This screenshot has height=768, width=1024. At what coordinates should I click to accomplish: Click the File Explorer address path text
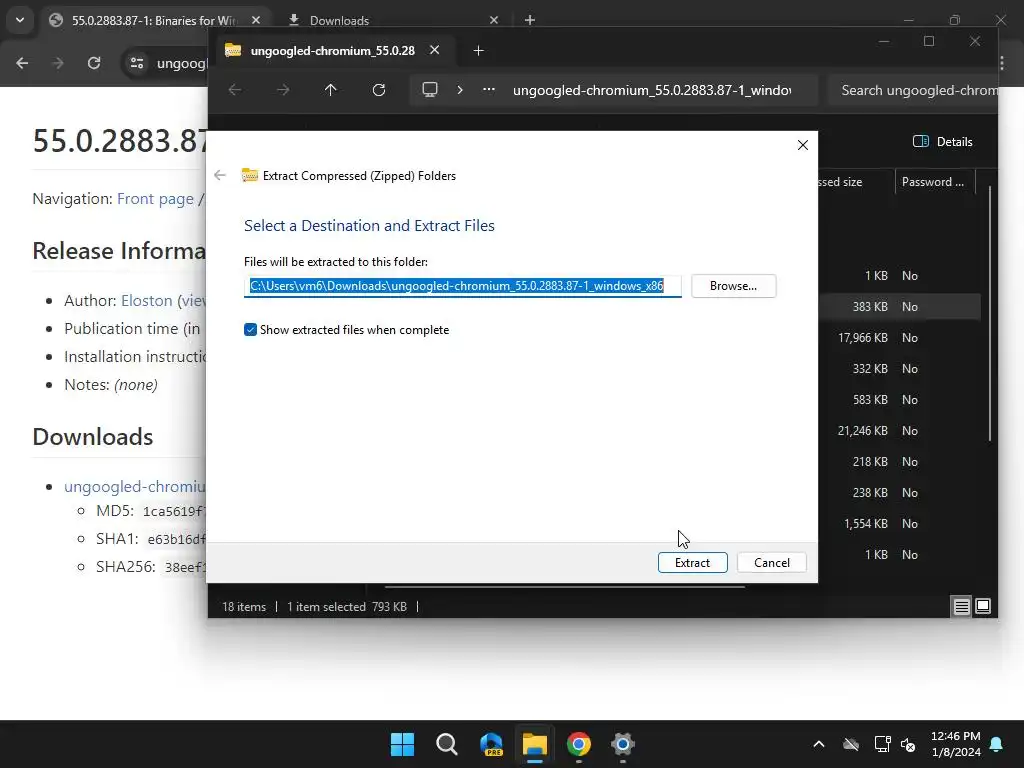click(x=652, y=90)
